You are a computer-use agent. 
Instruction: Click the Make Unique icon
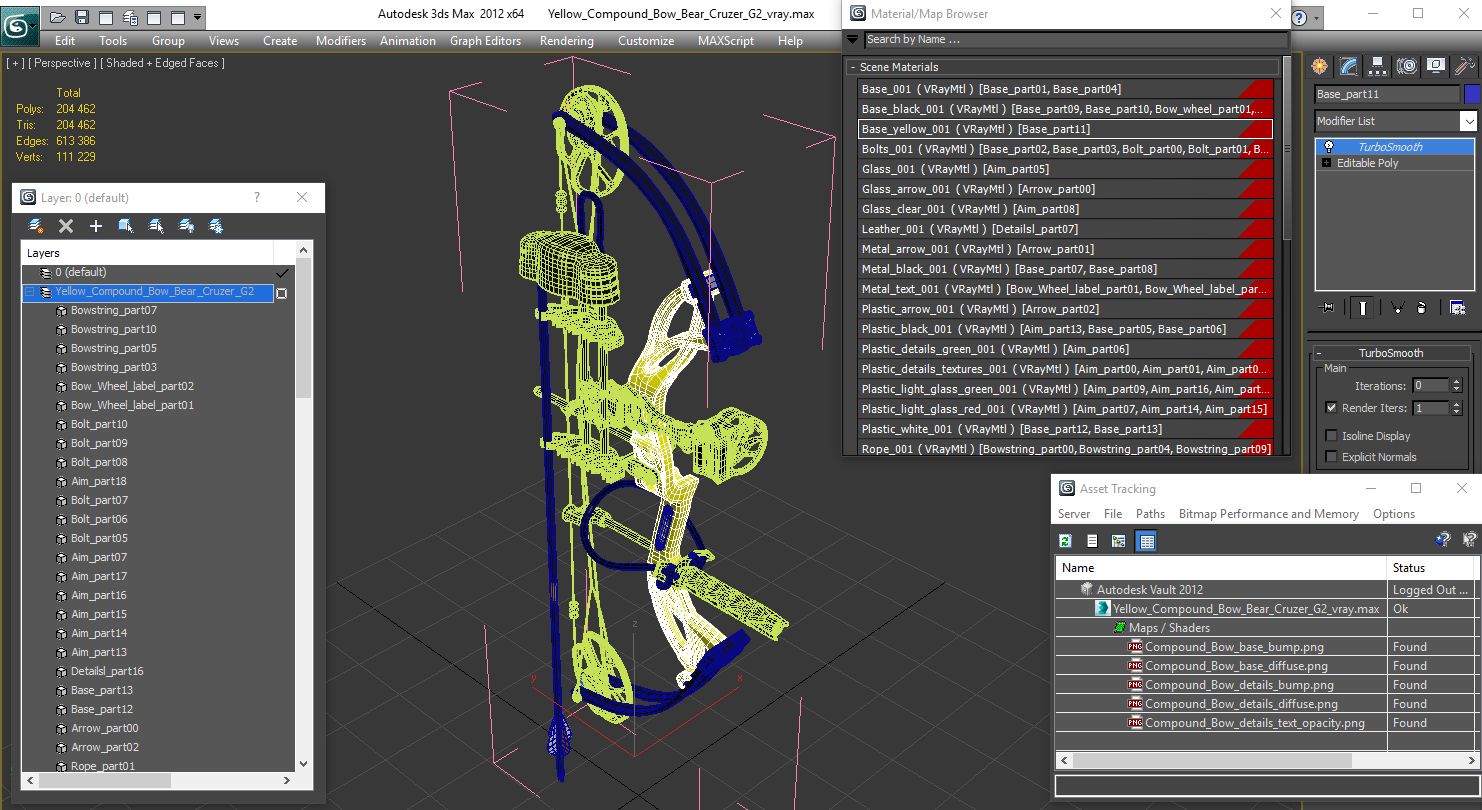[x=1397, y=308]
